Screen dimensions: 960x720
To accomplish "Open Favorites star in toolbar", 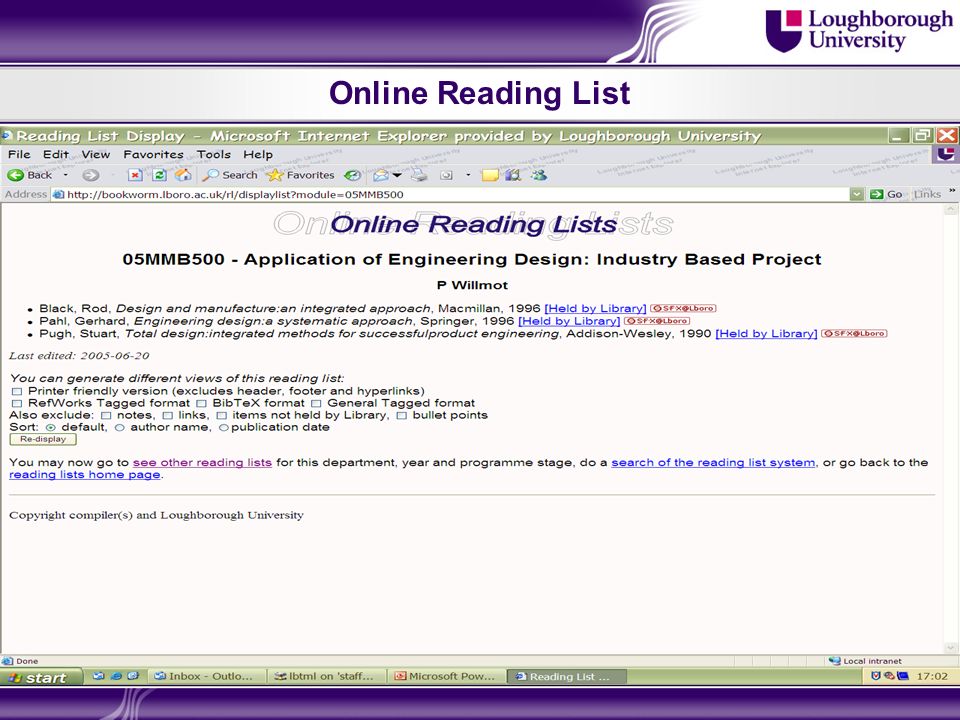I will click(x=275, y=175).
